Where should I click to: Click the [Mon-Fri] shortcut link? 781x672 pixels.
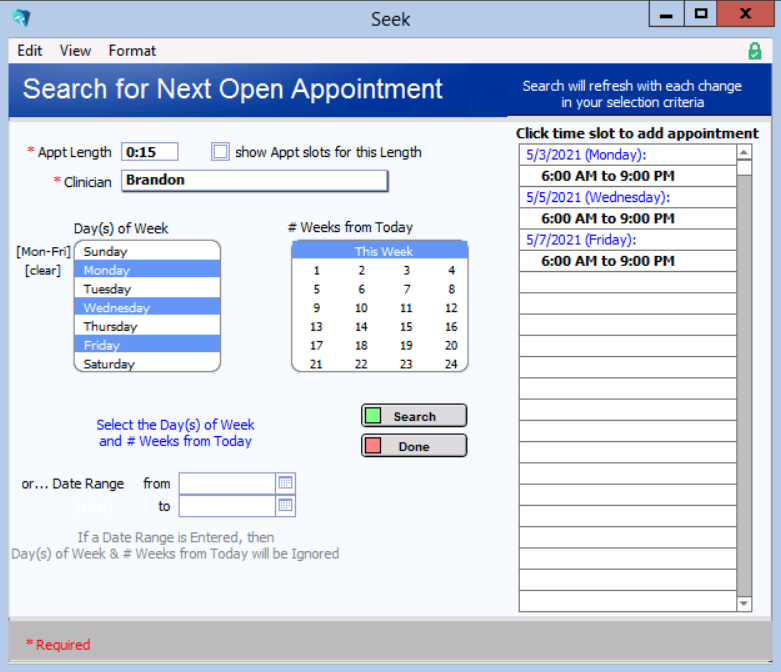[x=43, y=251]
